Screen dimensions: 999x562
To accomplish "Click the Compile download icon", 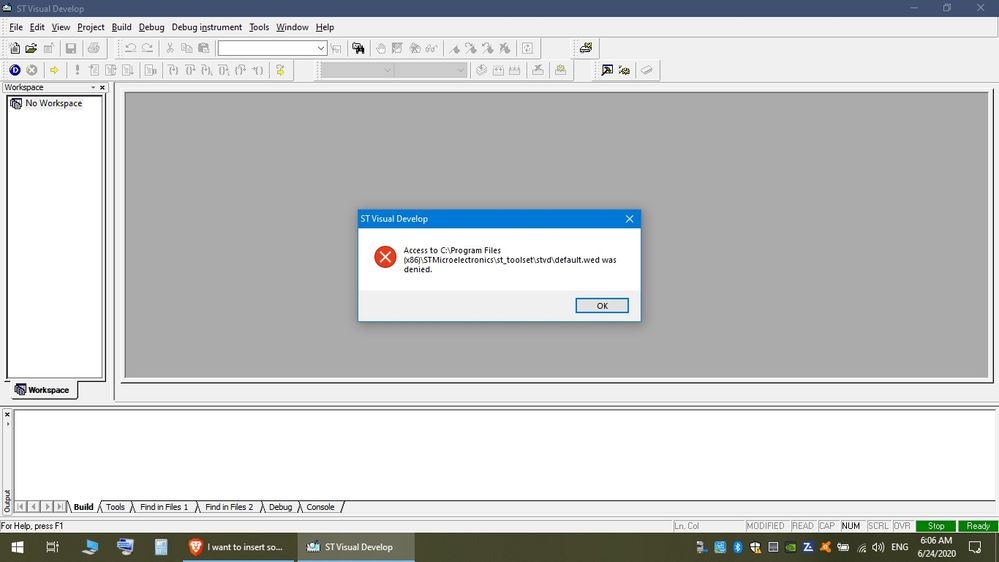I will tap(481, 70).
